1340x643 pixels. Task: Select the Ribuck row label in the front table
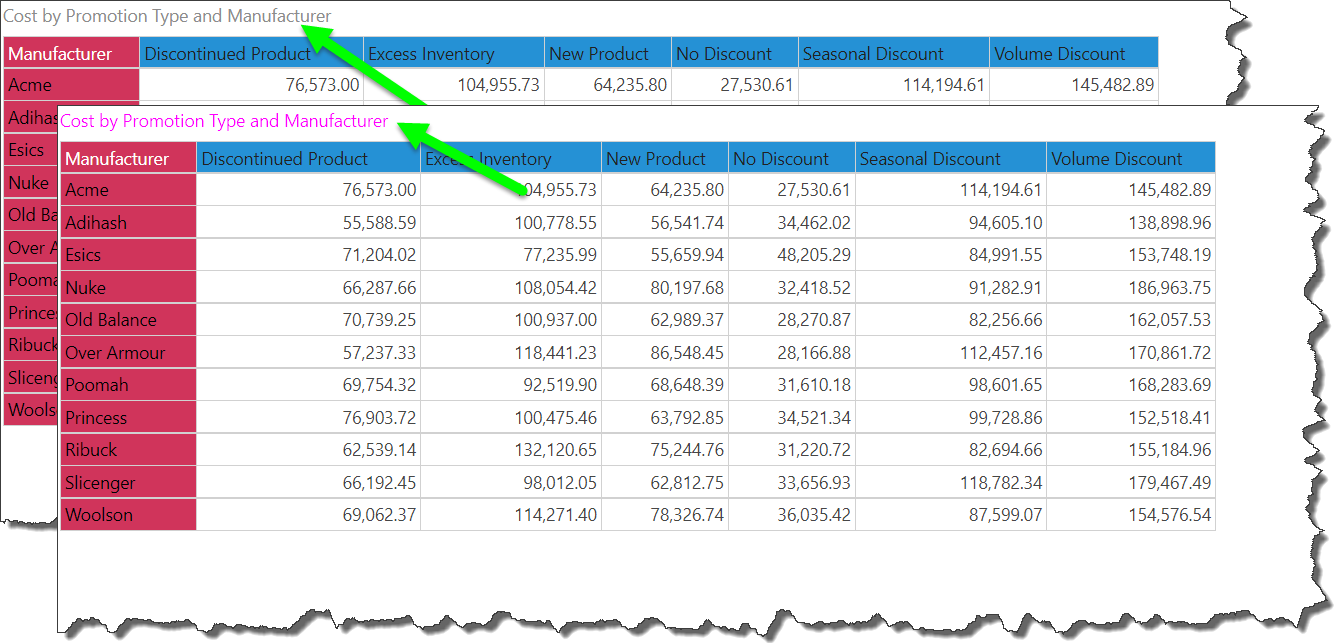click(128, 450)
